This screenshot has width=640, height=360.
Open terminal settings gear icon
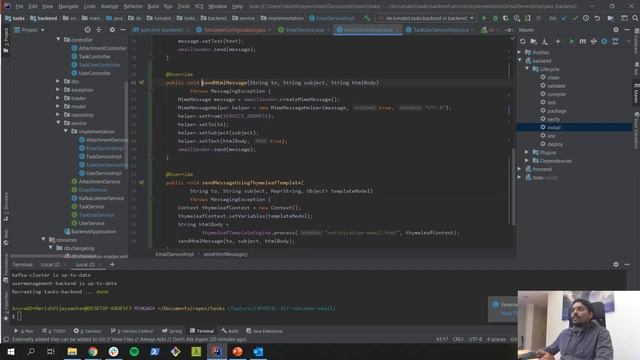616,264
